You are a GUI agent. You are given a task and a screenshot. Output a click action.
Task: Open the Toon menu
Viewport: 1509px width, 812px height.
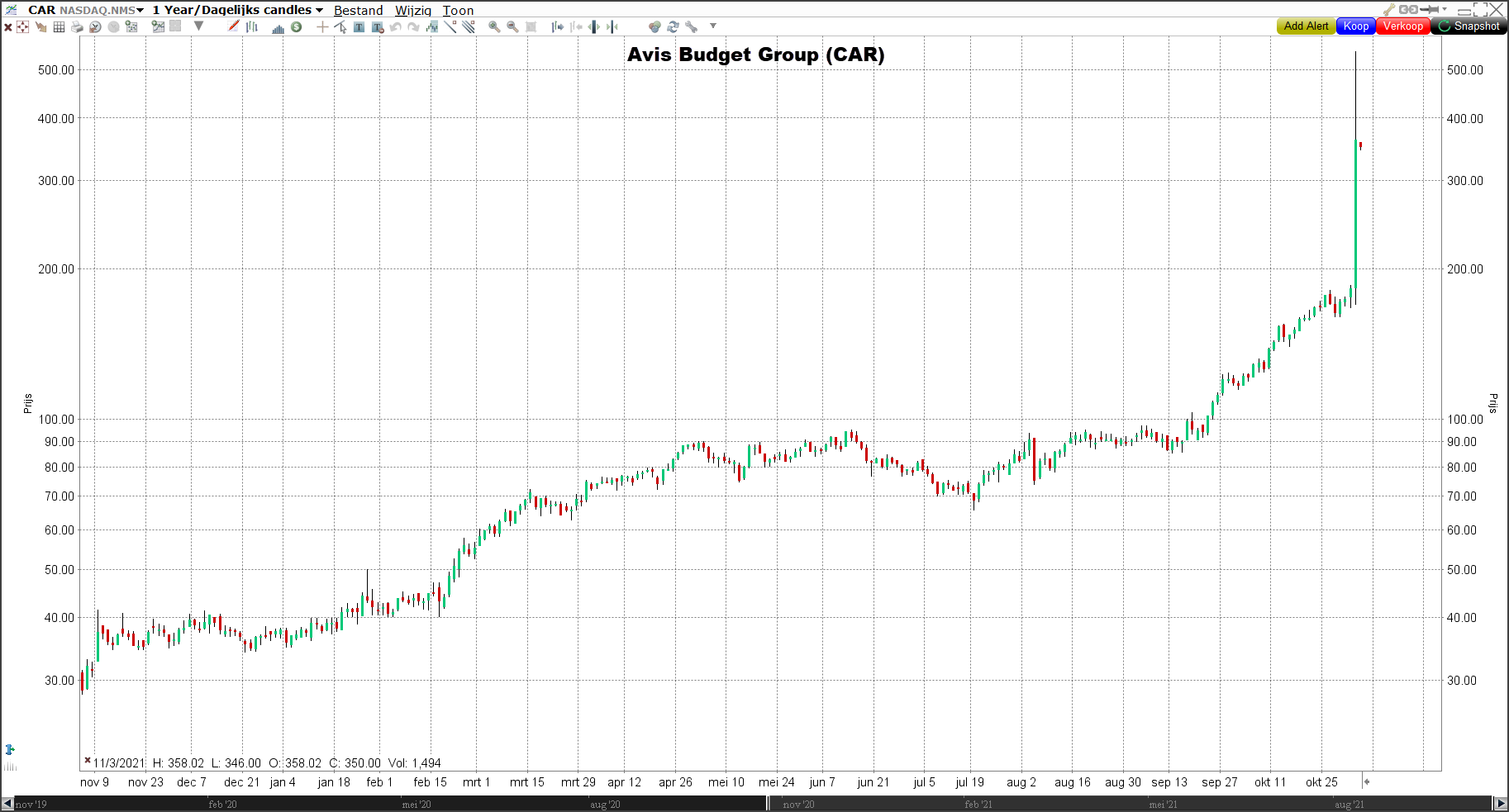pos(458,11)
